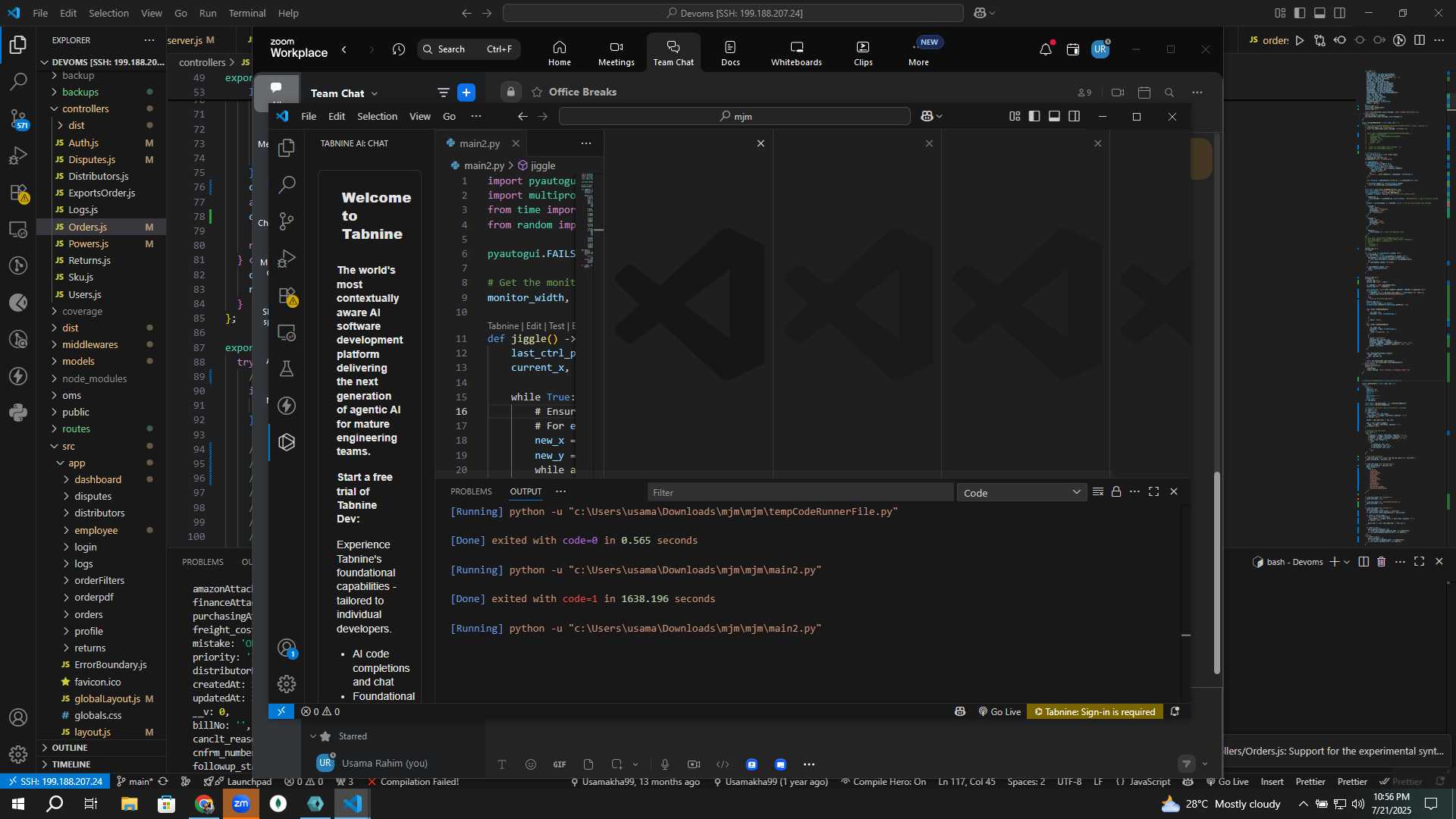Open Code output channel dropdown
The image size is (1456, 819).
(x=1021, y=493)
